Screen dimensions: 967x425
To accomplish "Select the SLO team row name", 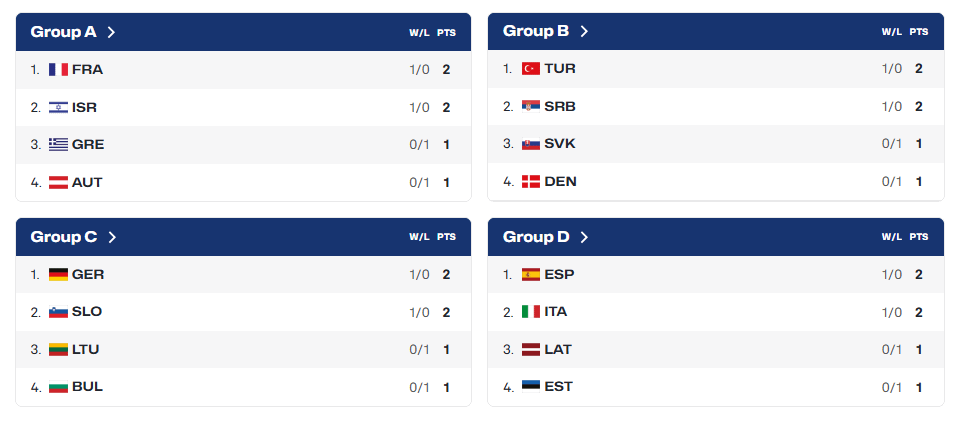I will pos(87,312).
